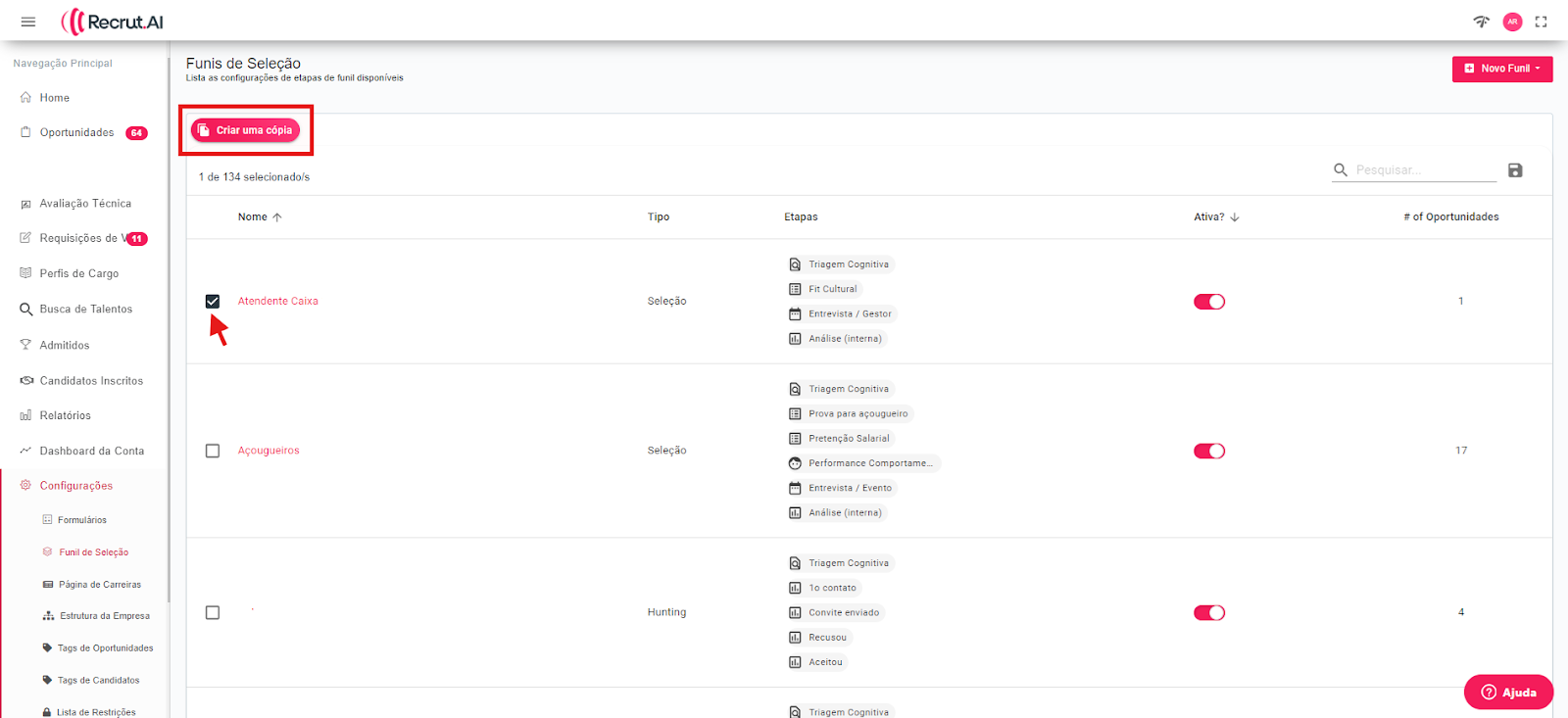This screenshot has height=718, width=1568.
Task: Turn off the Açougueiros active toggle
Action: (1209, 451)
